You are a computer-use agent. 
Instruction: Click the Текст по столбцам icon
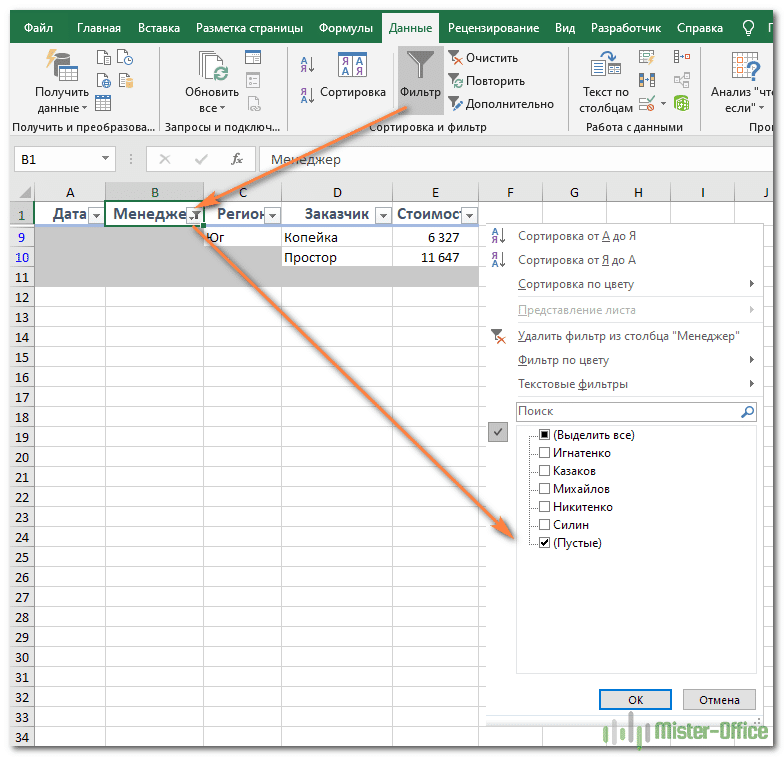click(x=605, y=67)
